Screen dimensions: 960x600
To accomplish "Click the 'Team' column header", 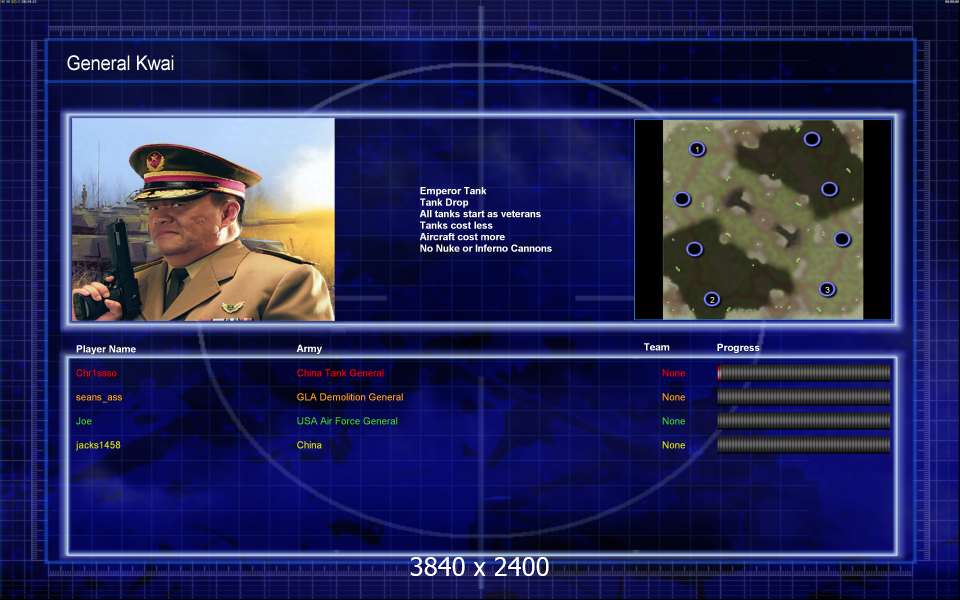I will point(656,347).
